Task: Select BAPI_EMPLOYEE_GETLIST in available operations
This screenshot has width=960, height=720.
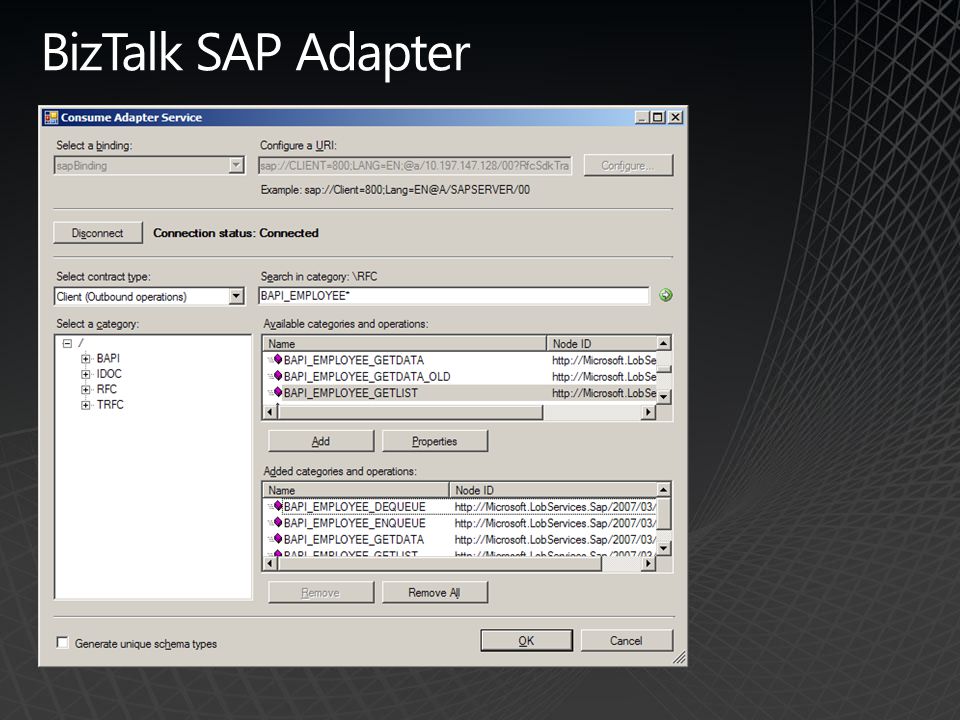Action: point(350,393)
